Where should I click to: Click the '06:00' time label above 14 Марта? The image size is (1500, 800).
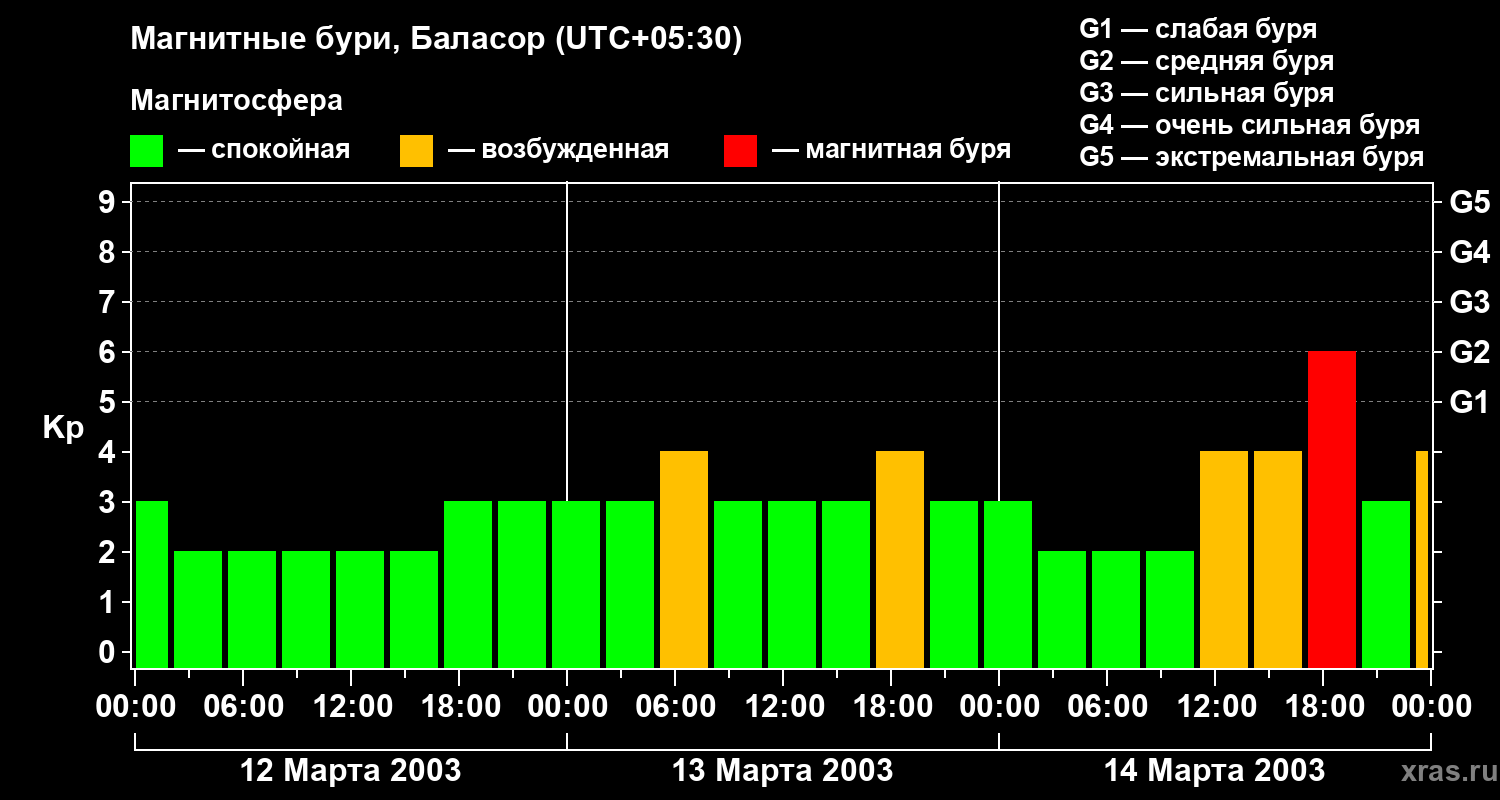click(1107, 707)
